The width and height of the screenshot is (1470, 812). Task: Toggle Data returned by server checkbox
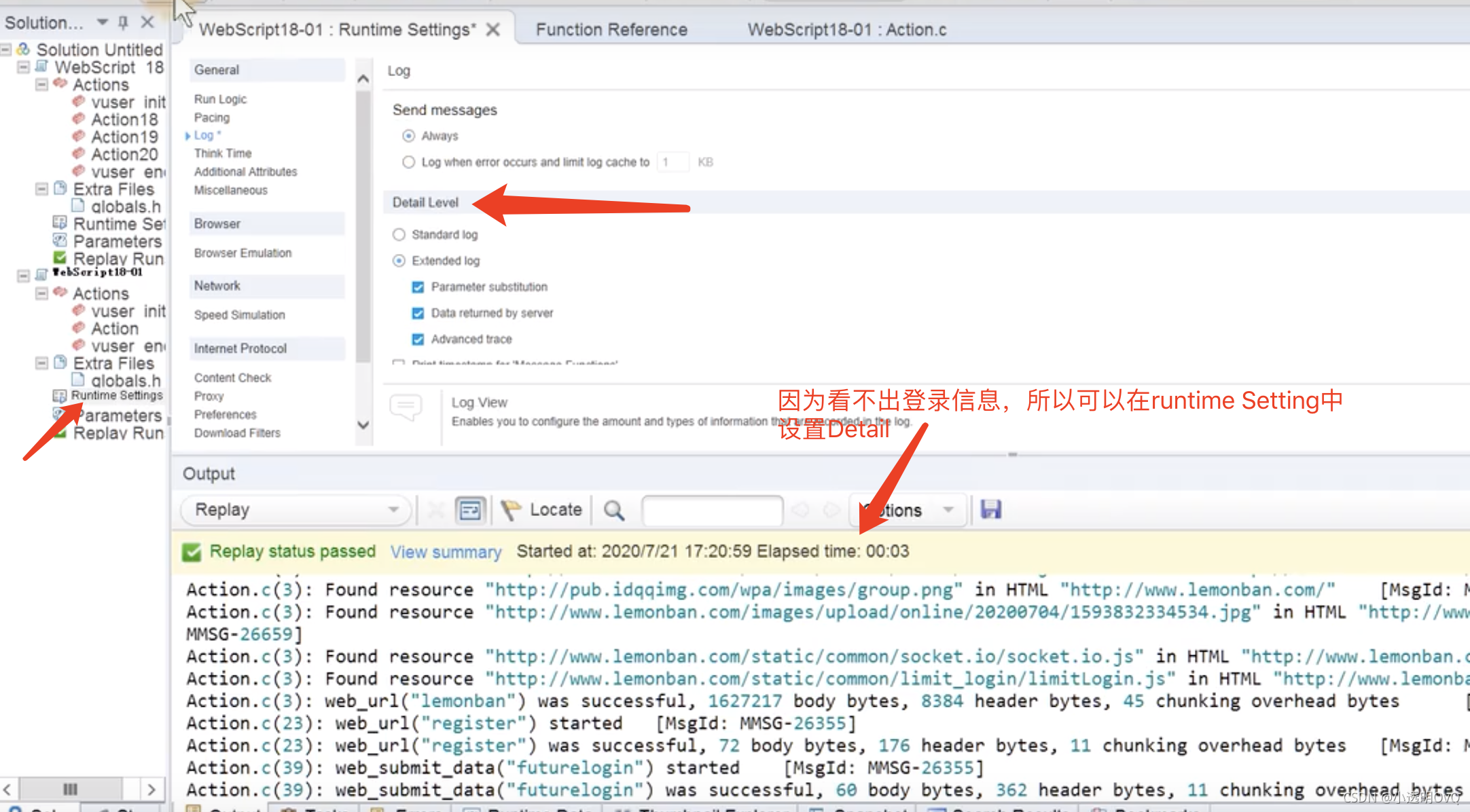tap(418, 313)
